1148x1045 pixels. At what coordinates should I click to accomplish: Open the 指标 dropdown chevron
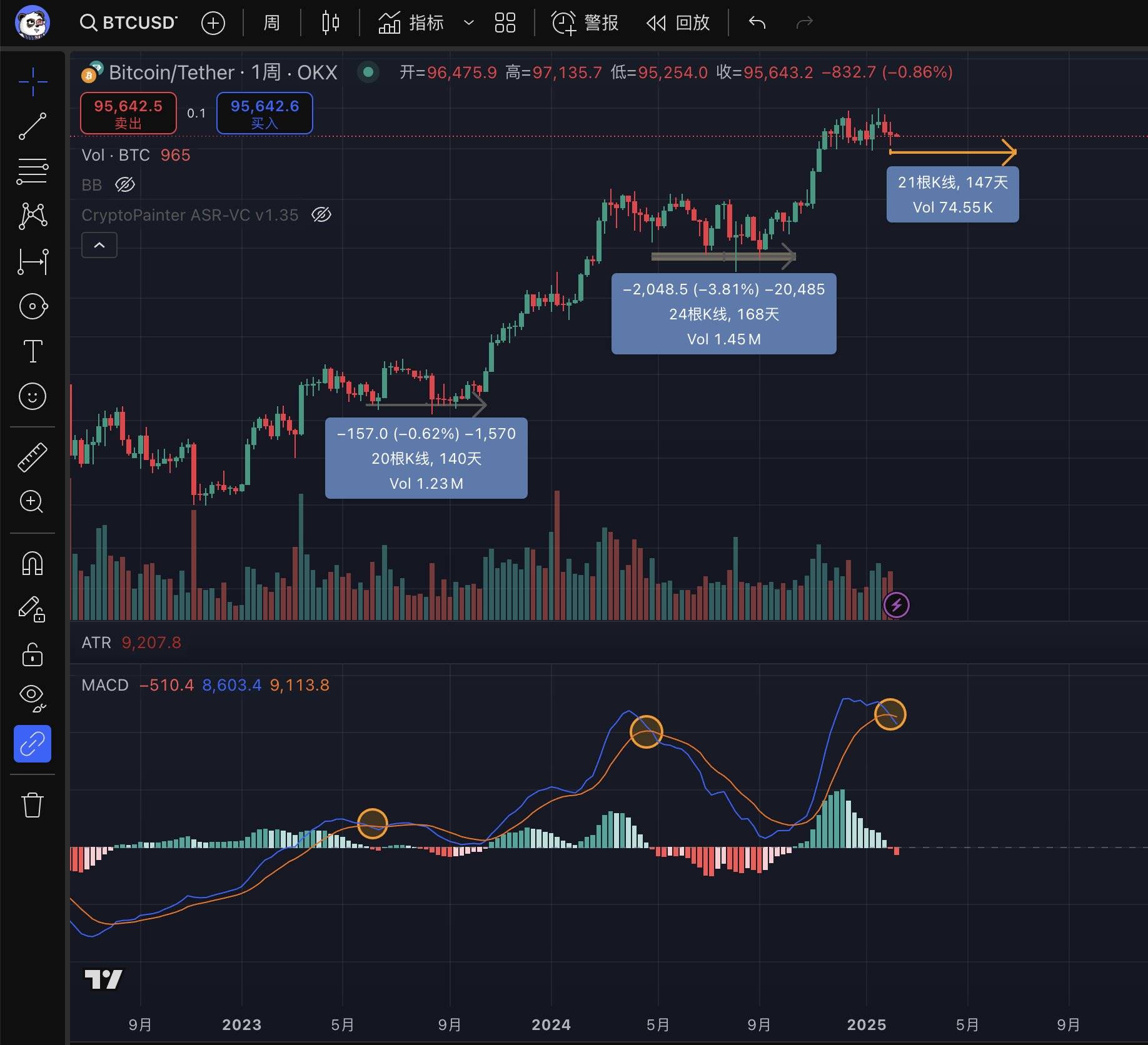click(x=467, y=23)
